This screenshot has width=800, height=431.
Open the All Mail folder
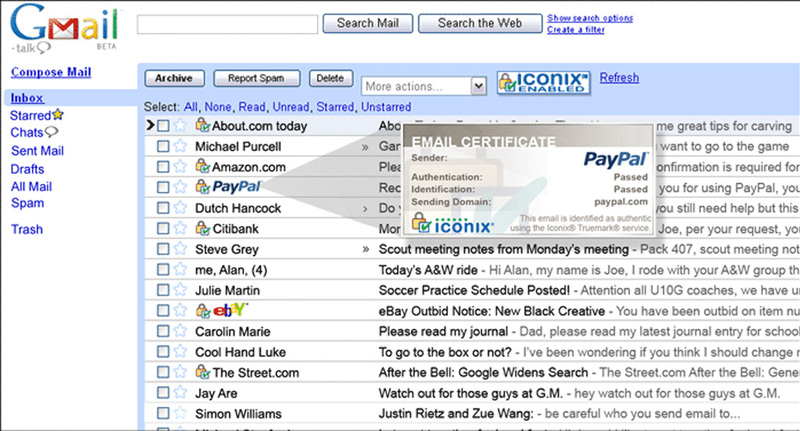point(32,187)
